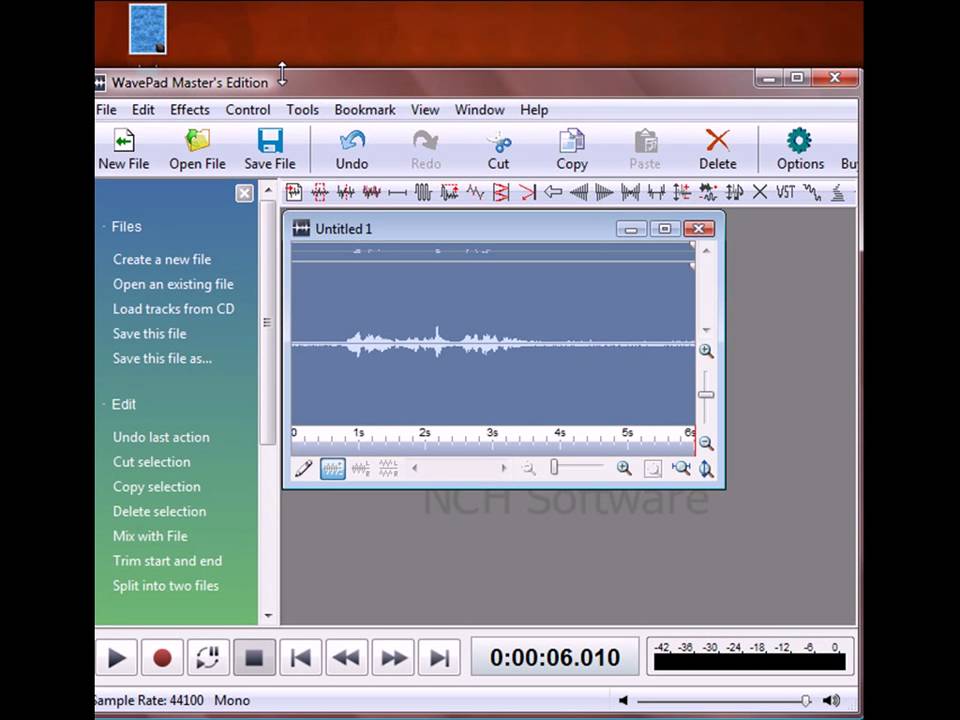The height and width of the screenshot is (720, 960).
Task: Click the right-pointing striped triangle fade icon
Action: [x=604, y=192]
